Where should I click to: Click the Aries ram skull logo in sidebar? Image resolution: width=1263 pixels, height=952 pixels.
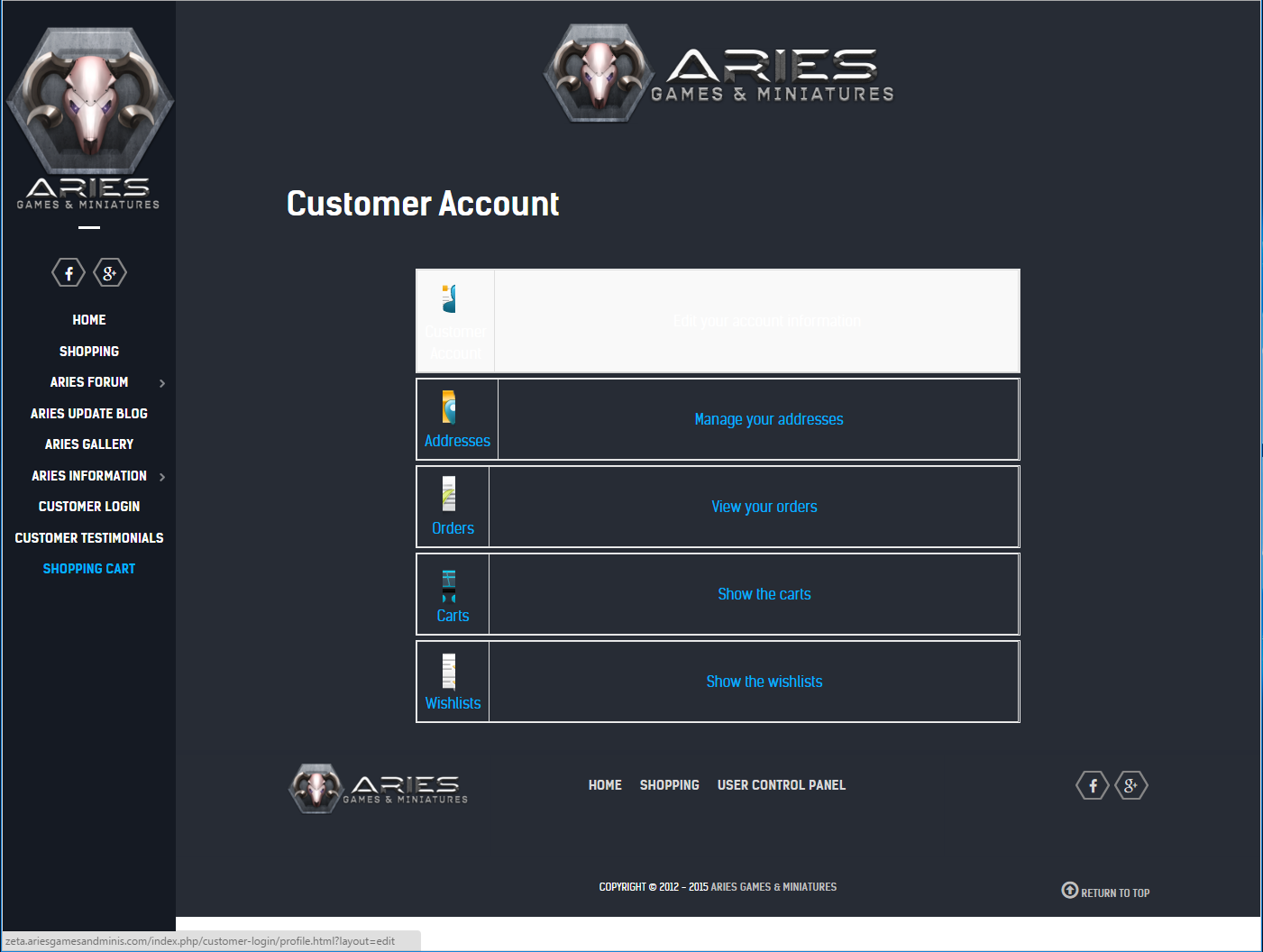point(89,119)
